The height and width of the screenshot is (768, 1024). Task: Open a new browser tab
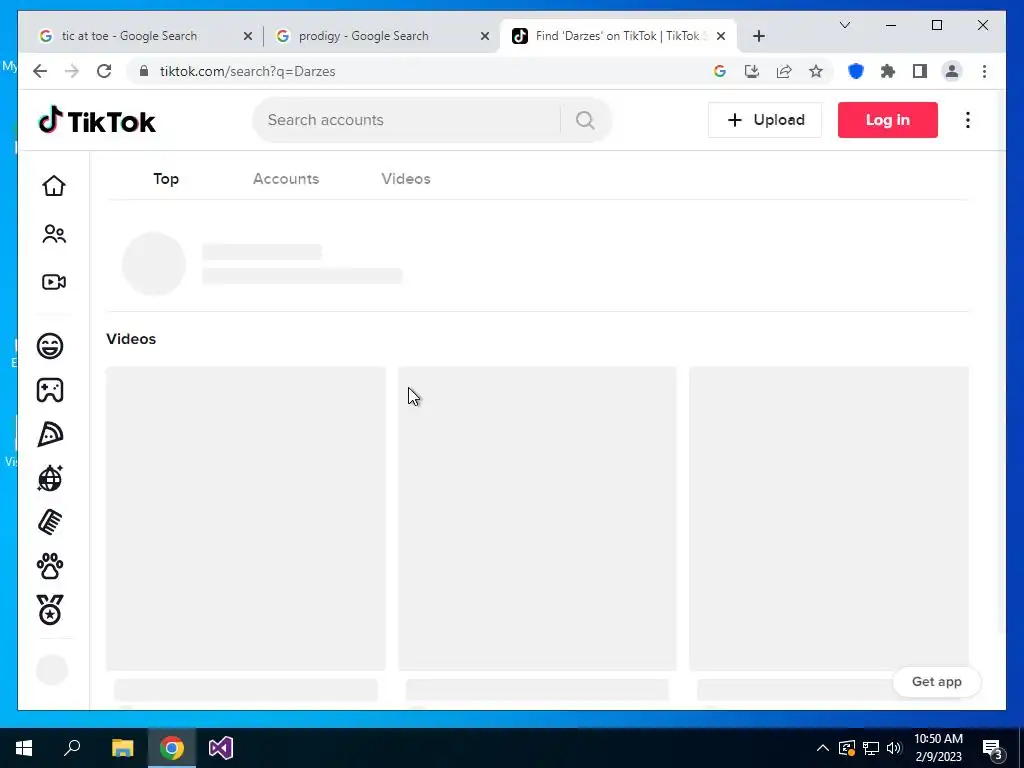pos(758,37)
